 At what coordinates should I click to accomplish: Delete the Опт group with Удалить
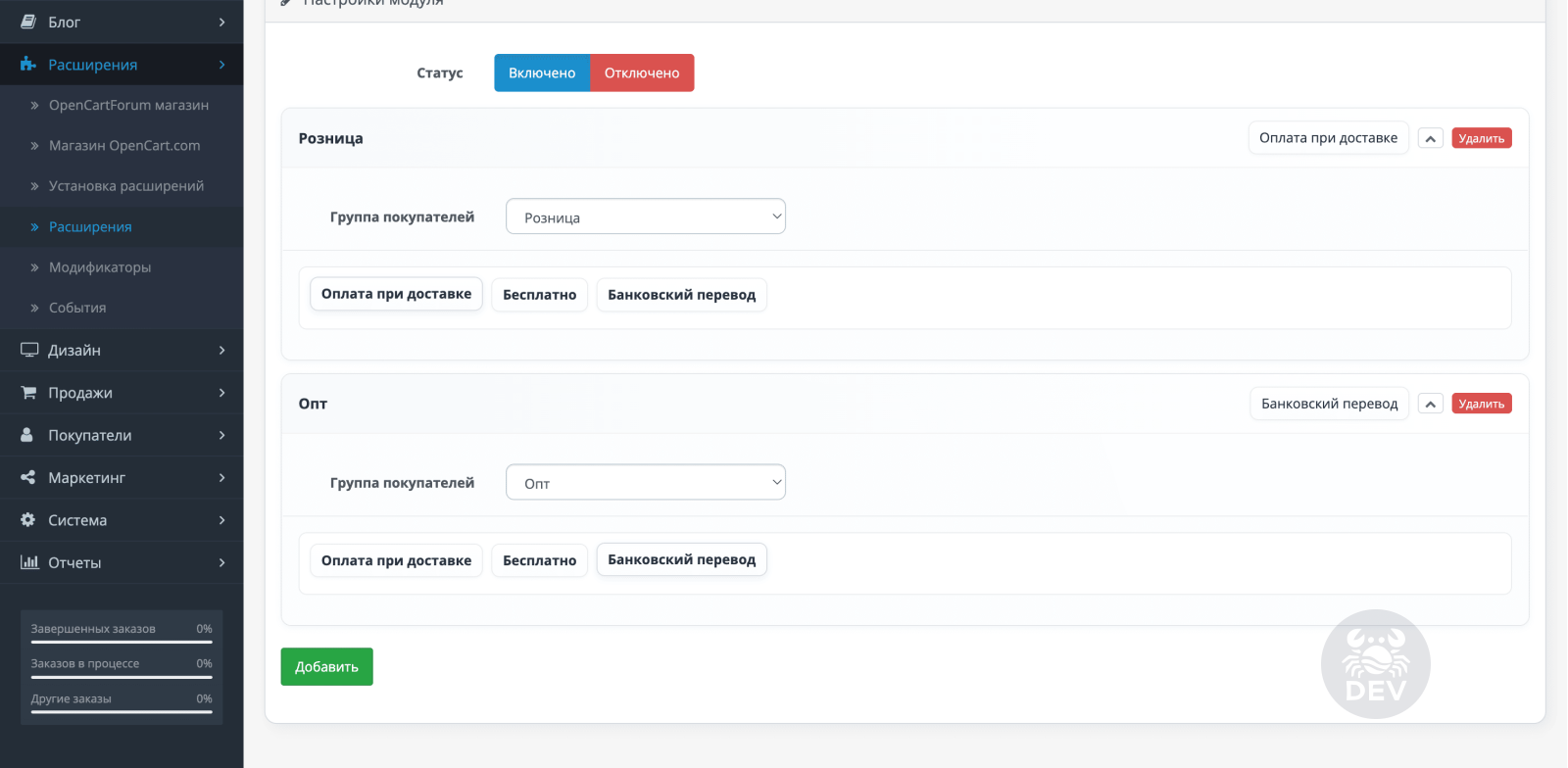(1481, 404)
